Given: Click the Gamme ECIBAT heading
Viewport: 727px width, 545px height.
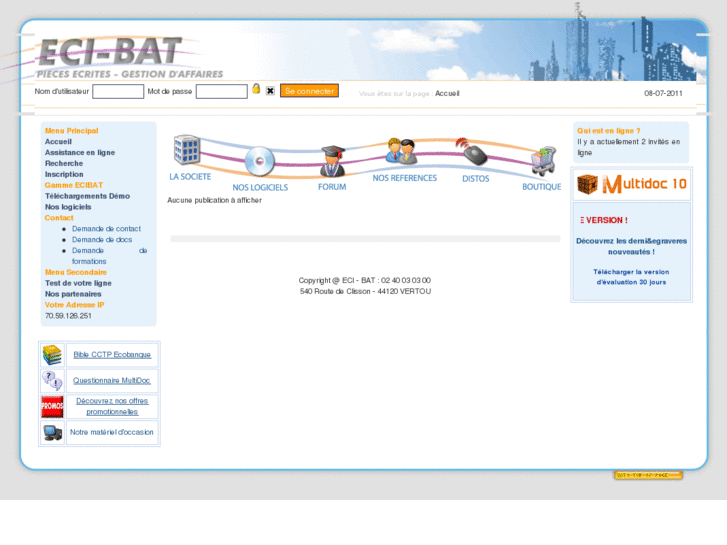Looking at the screenshot, I should click(74, 185).
